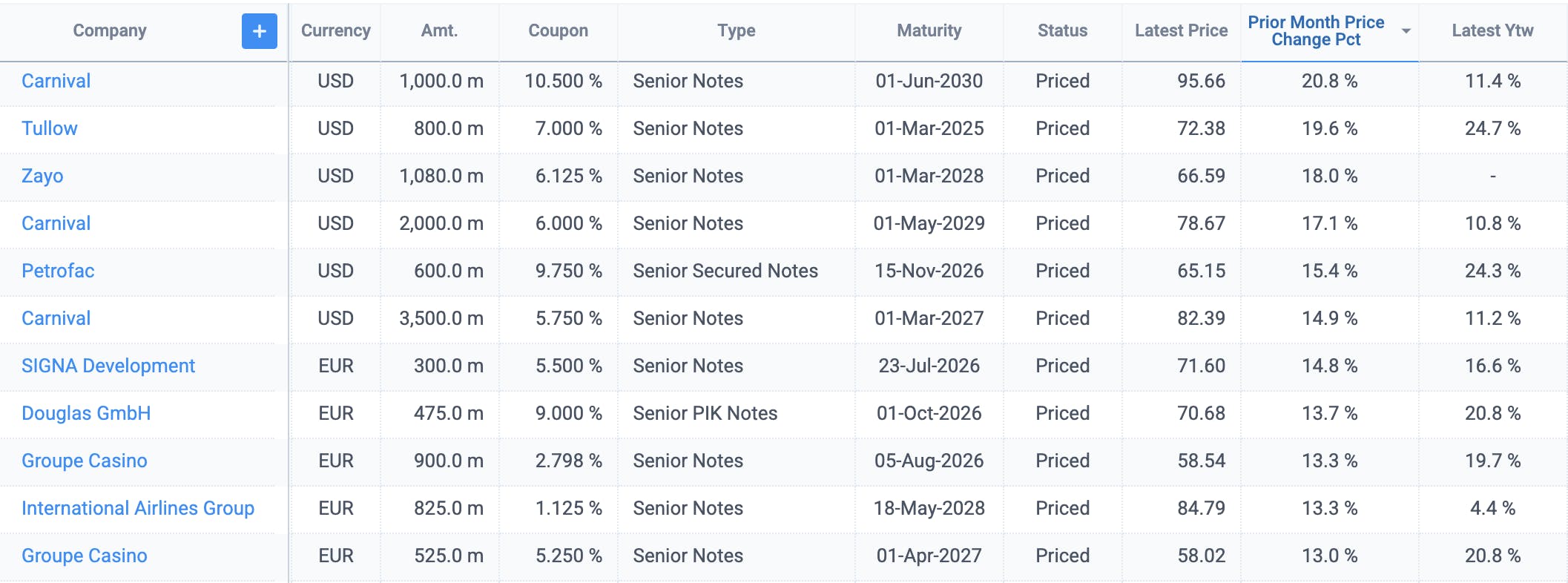The image size is (1568, 583).
Task: Select Tullow's 01-Mar-2025 maturity date
Action: [x=929, y=128]
